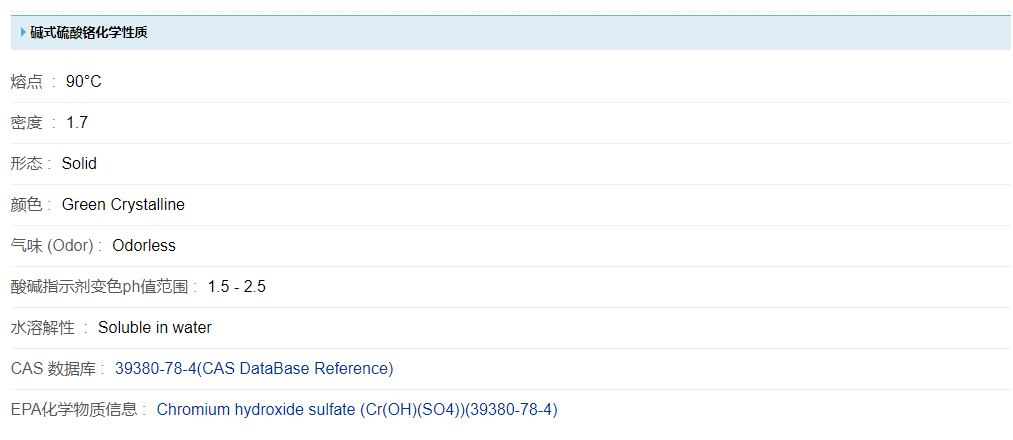Click the 熔点 label

click(27, 82)
